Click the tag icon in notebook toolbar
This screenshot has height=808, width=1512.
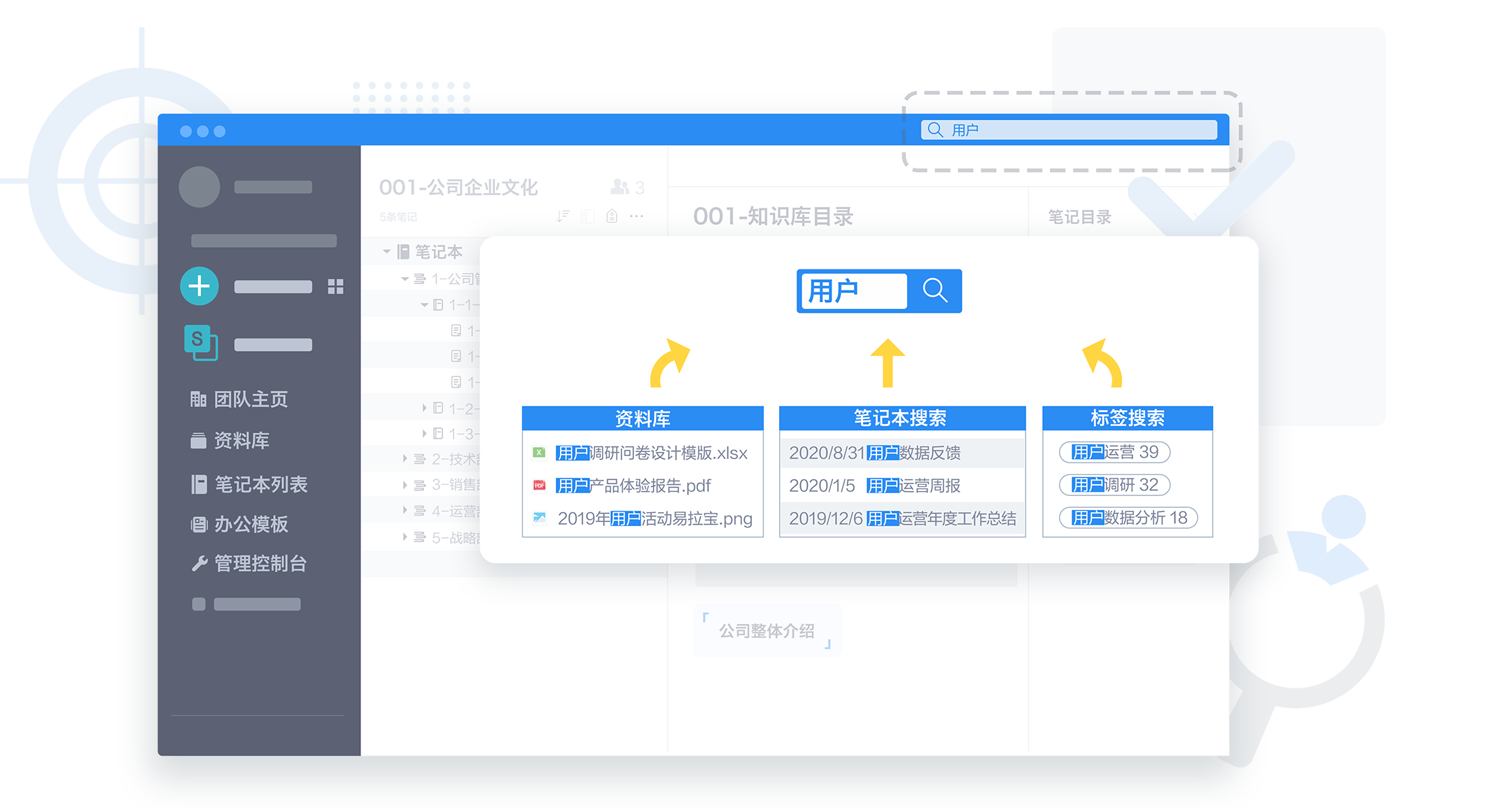coord(612,216)
